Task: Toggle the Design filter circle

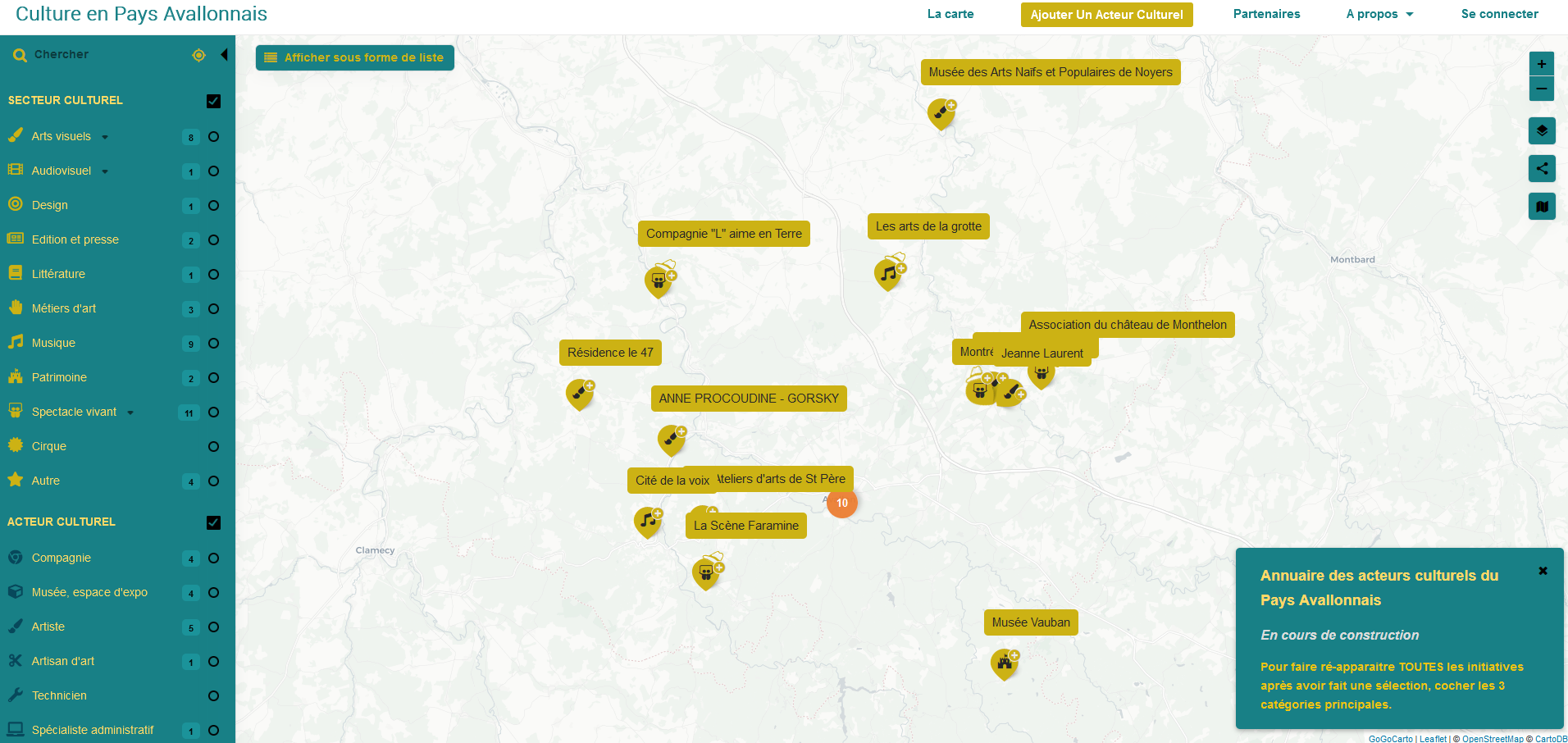Action: pyautogui.click(x=213, y=206)
